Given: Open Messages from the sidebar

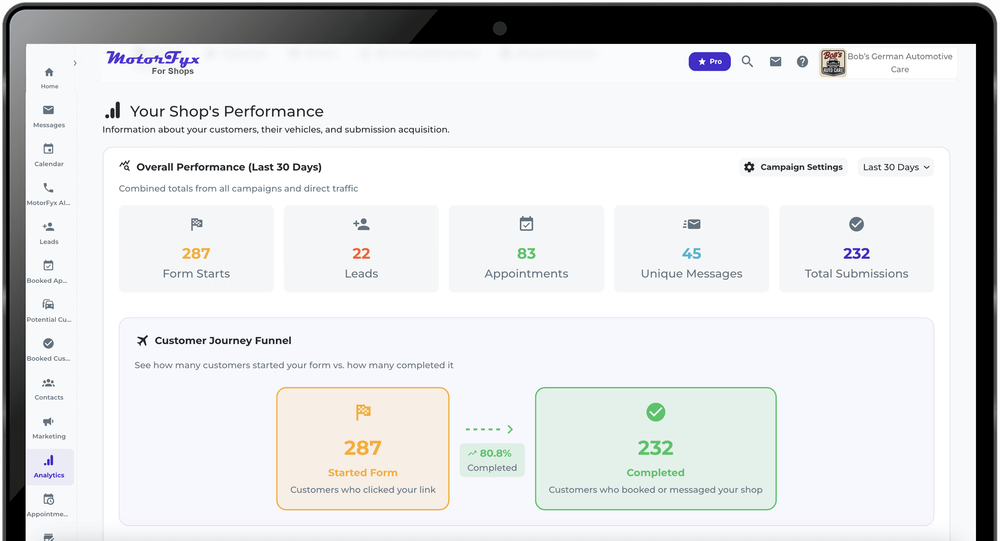Looking at the screenshot, I should pos(49,116).
